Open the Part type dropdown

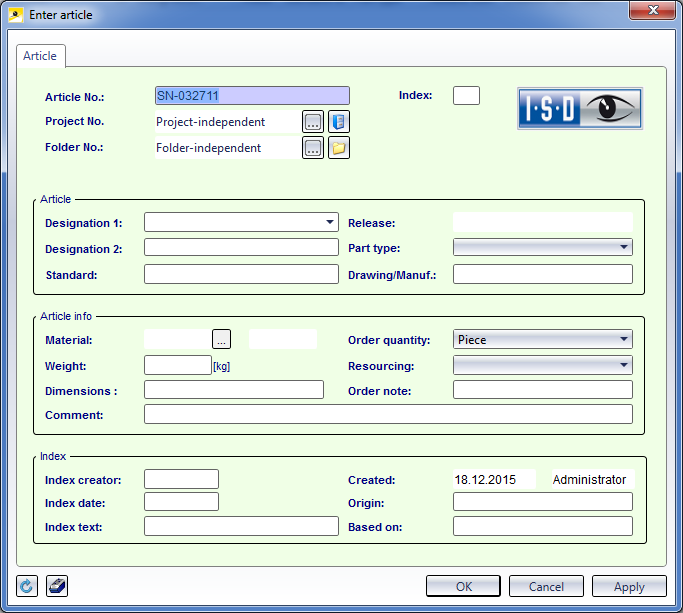point(543,247)
